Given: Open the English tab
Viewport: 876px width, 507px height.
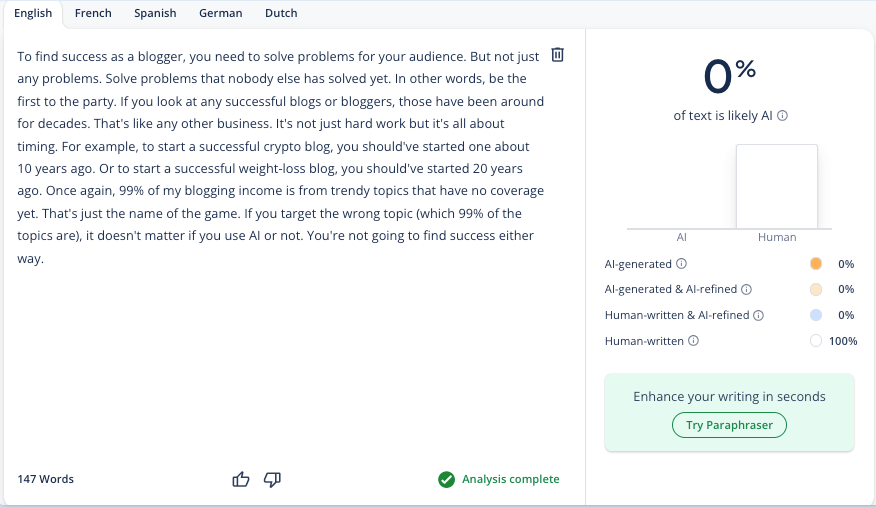Looking at the screenshot, I should point(33,13).
